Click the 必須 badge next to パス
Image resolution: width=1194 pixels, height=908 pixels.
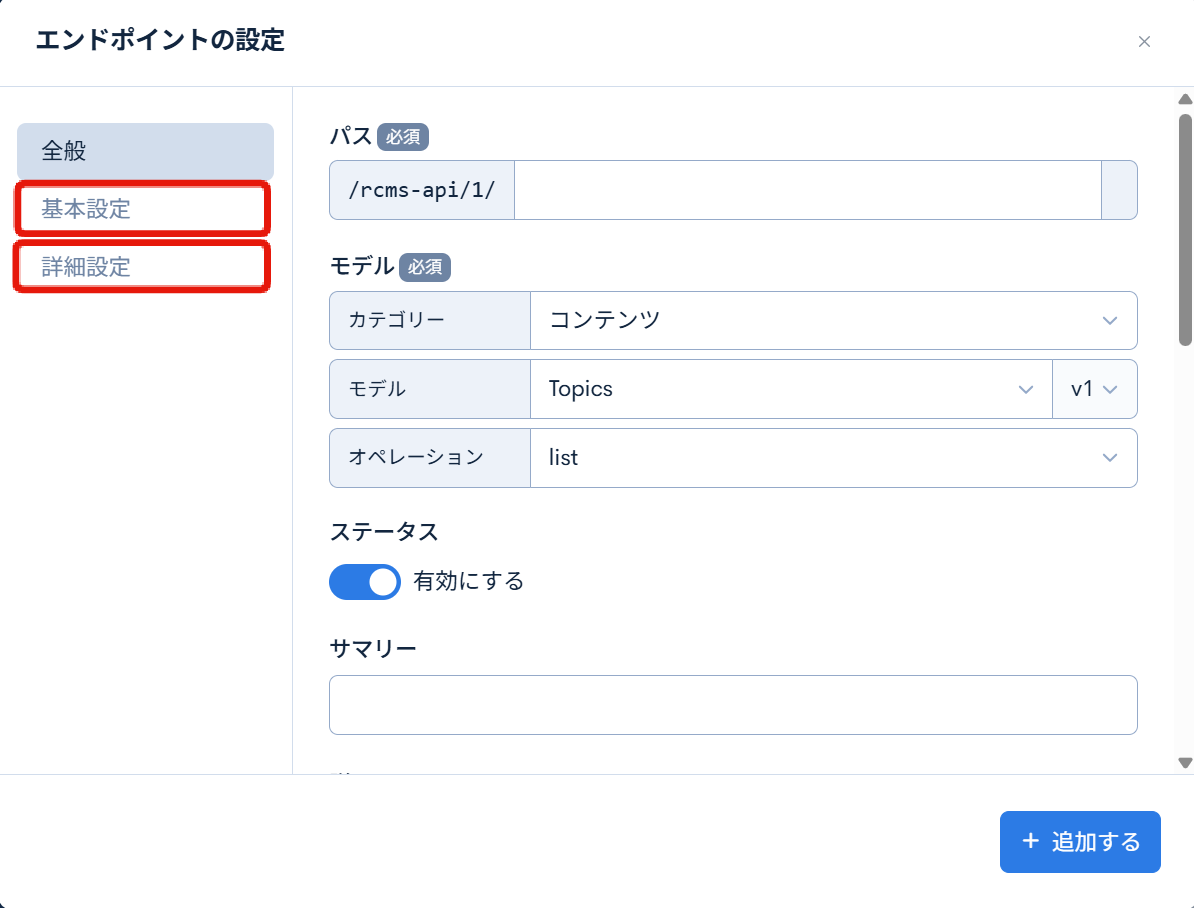pos(403,137)
